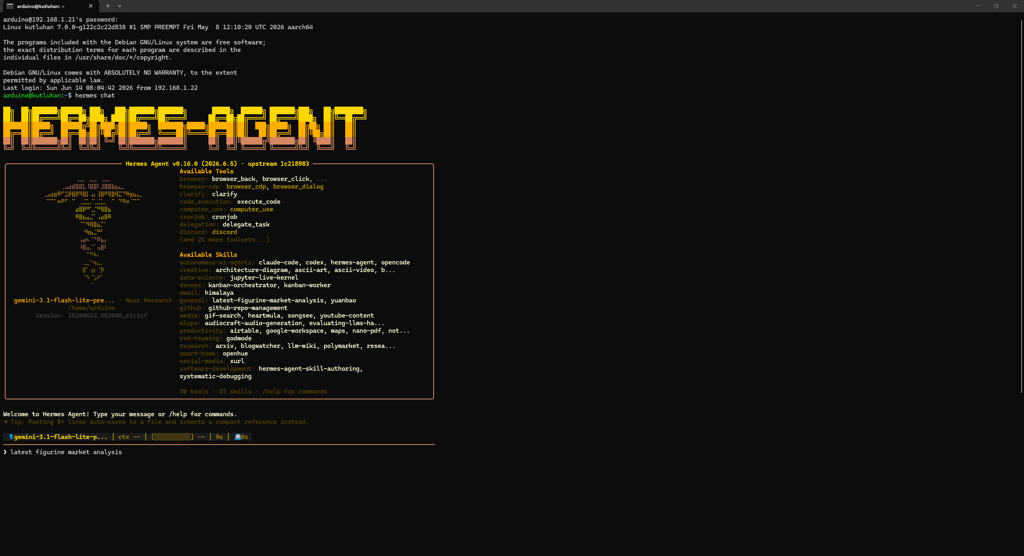The width and height of the screenshot is (1024, 556).
Task: Close the arduino@kutluhan tab with its X
Action: coord(91,6)
